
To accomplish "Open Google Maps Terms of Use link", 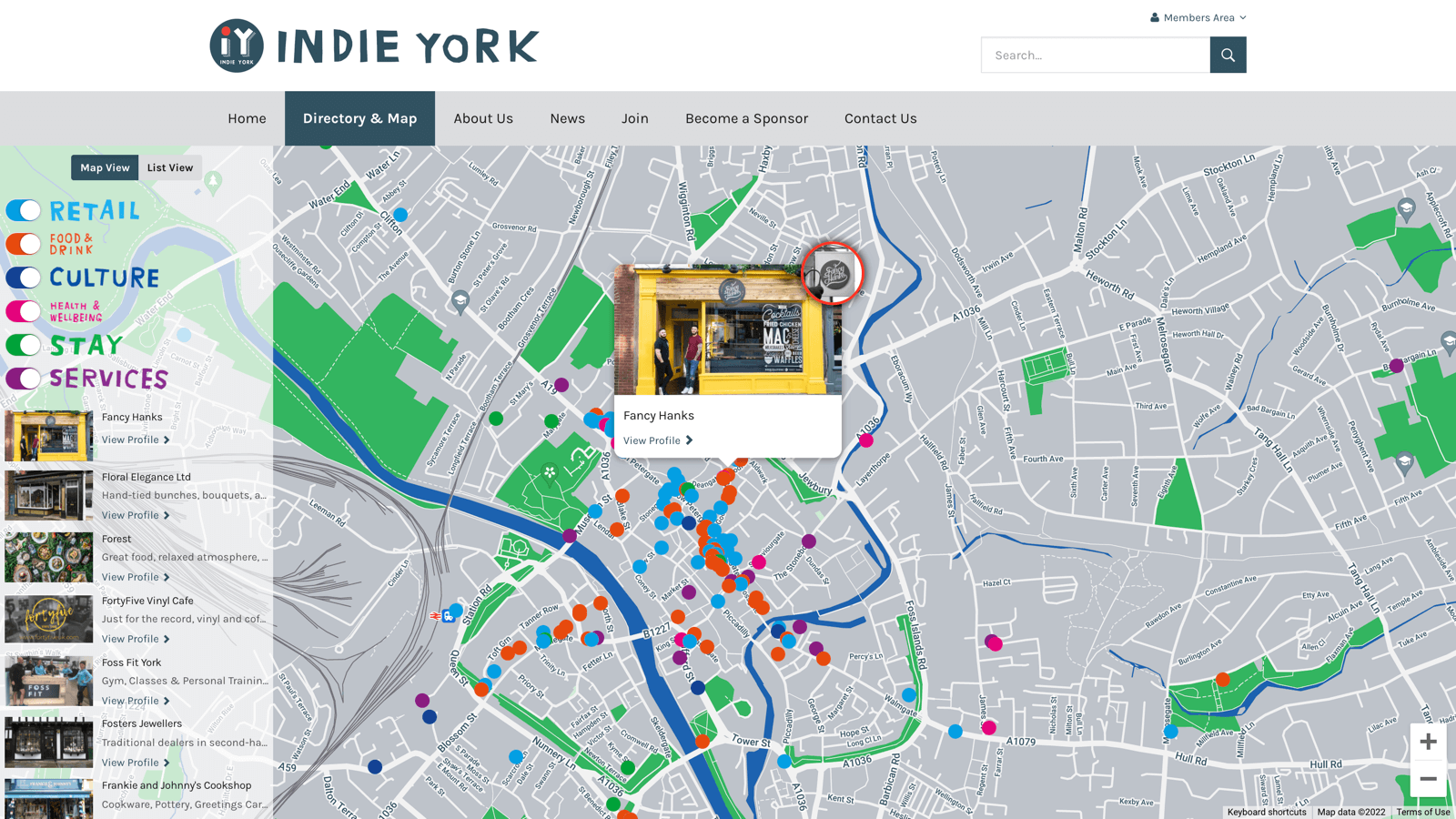I will [x=1422, y=812].
